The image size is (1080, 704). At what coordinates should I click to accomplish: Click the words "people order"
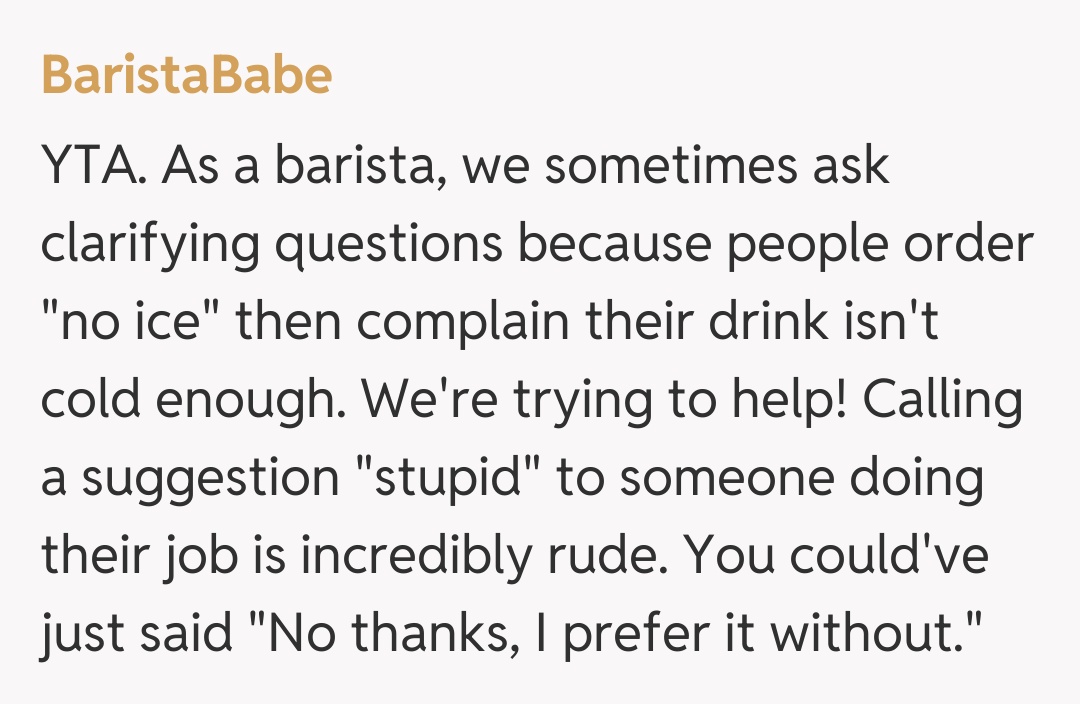click(x=879, y=244)
